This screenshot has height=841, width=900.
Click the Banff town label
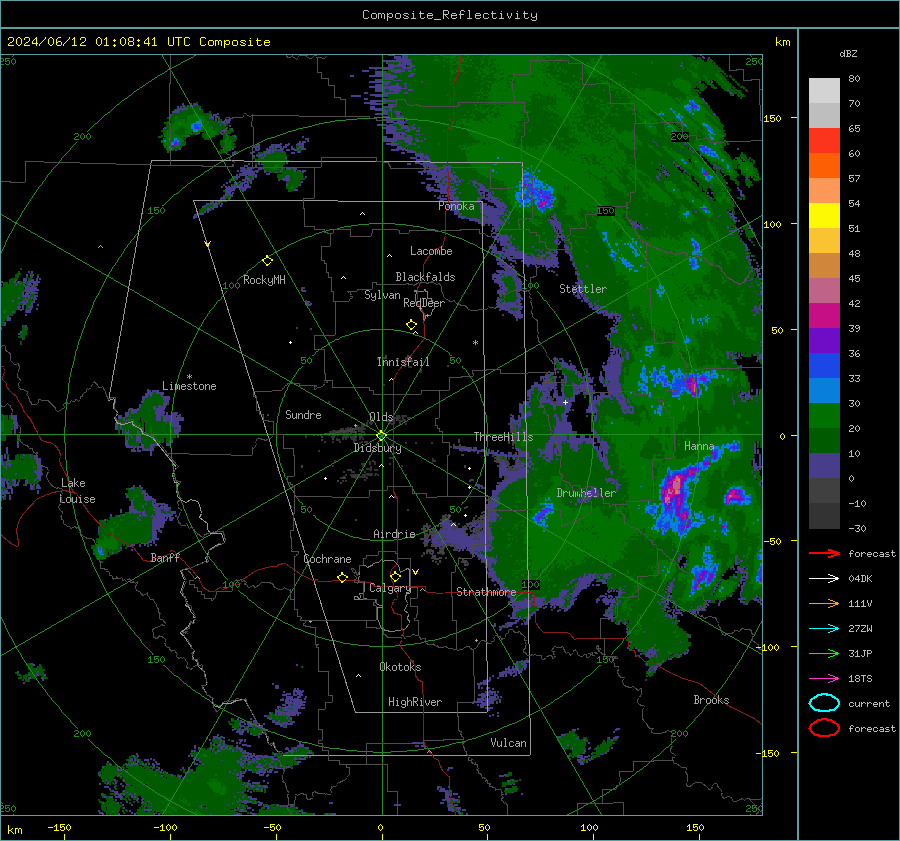click(165, 558)
